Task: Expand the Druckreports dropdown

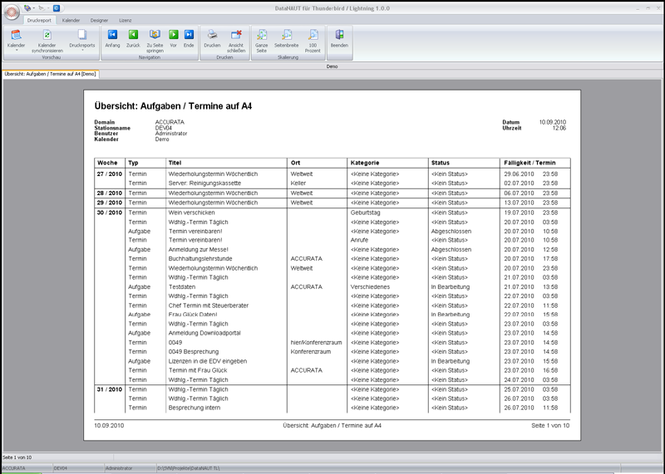Action: (x=82, y=50)
